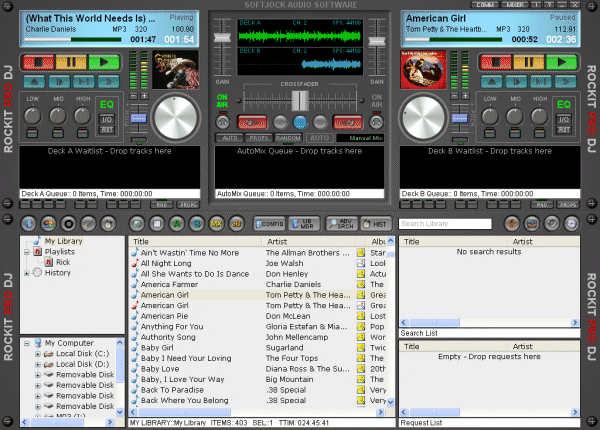The width and height of the screenshot is (600, 430).
Task: Toggle Deck B headphone cue button
Action: point(376,122)
